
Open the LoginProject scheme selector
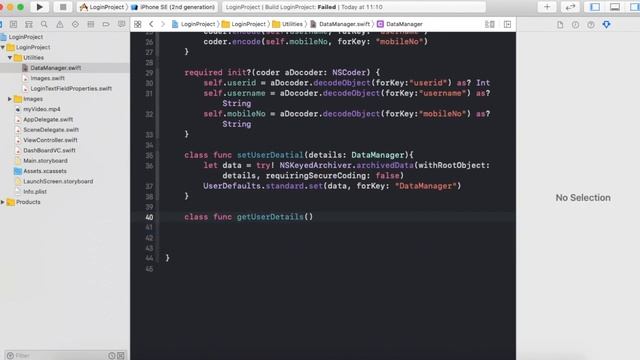[102, 7]
